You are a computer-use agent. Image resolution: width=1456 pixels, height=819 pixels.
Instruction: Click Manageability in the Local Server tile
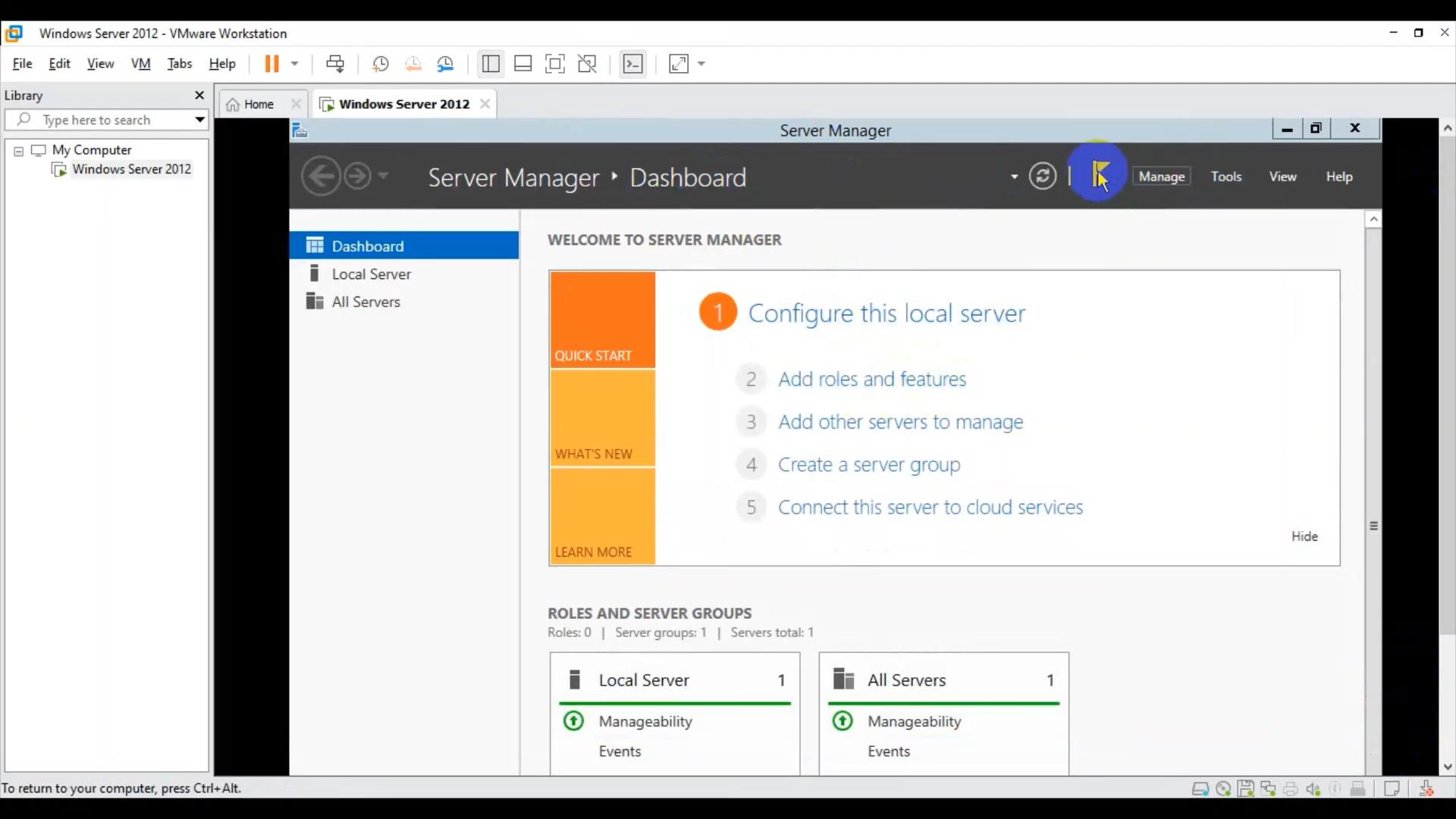645,721
